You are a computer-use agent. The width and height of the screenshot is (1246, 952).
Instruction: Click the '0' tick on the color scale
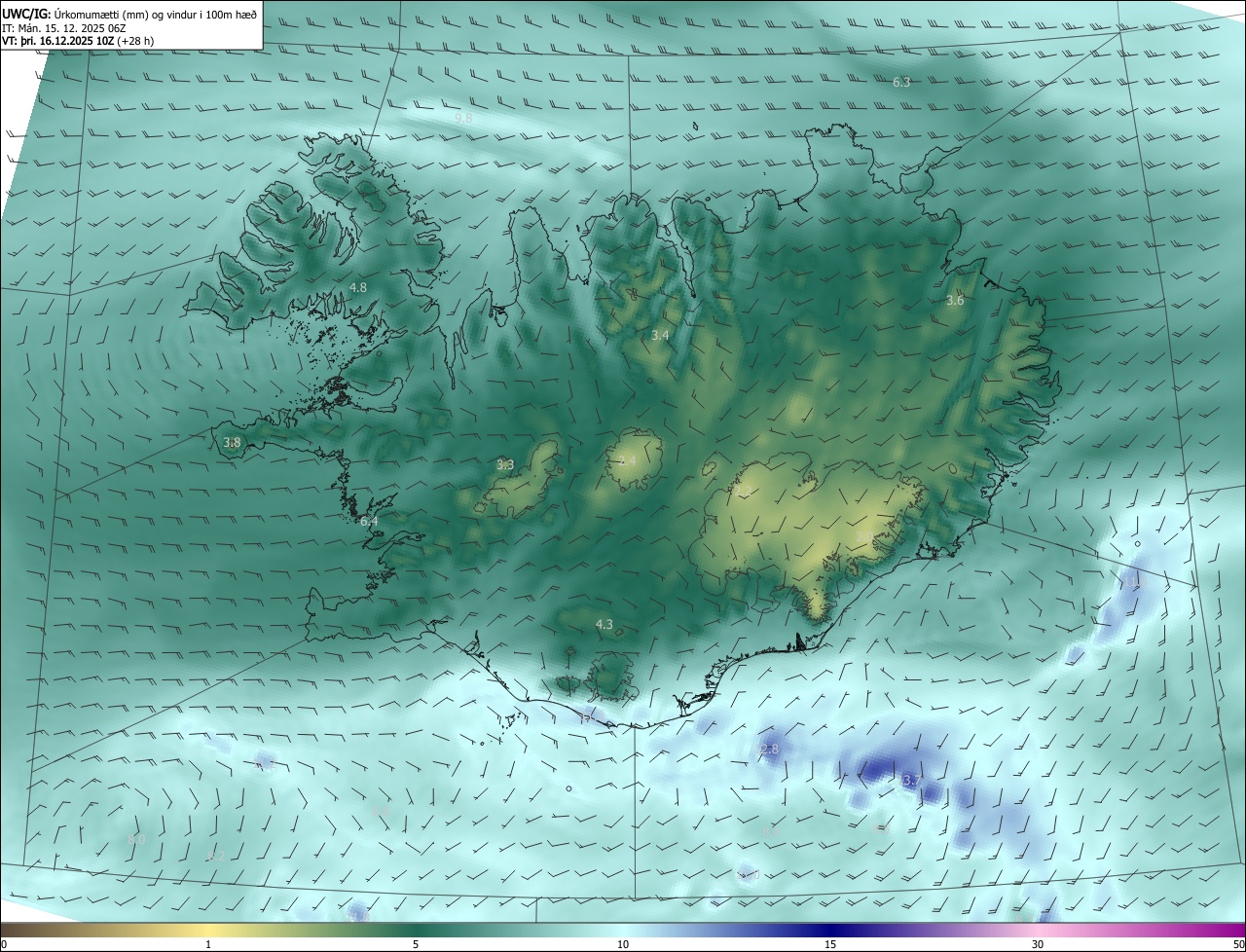(4, 944)
